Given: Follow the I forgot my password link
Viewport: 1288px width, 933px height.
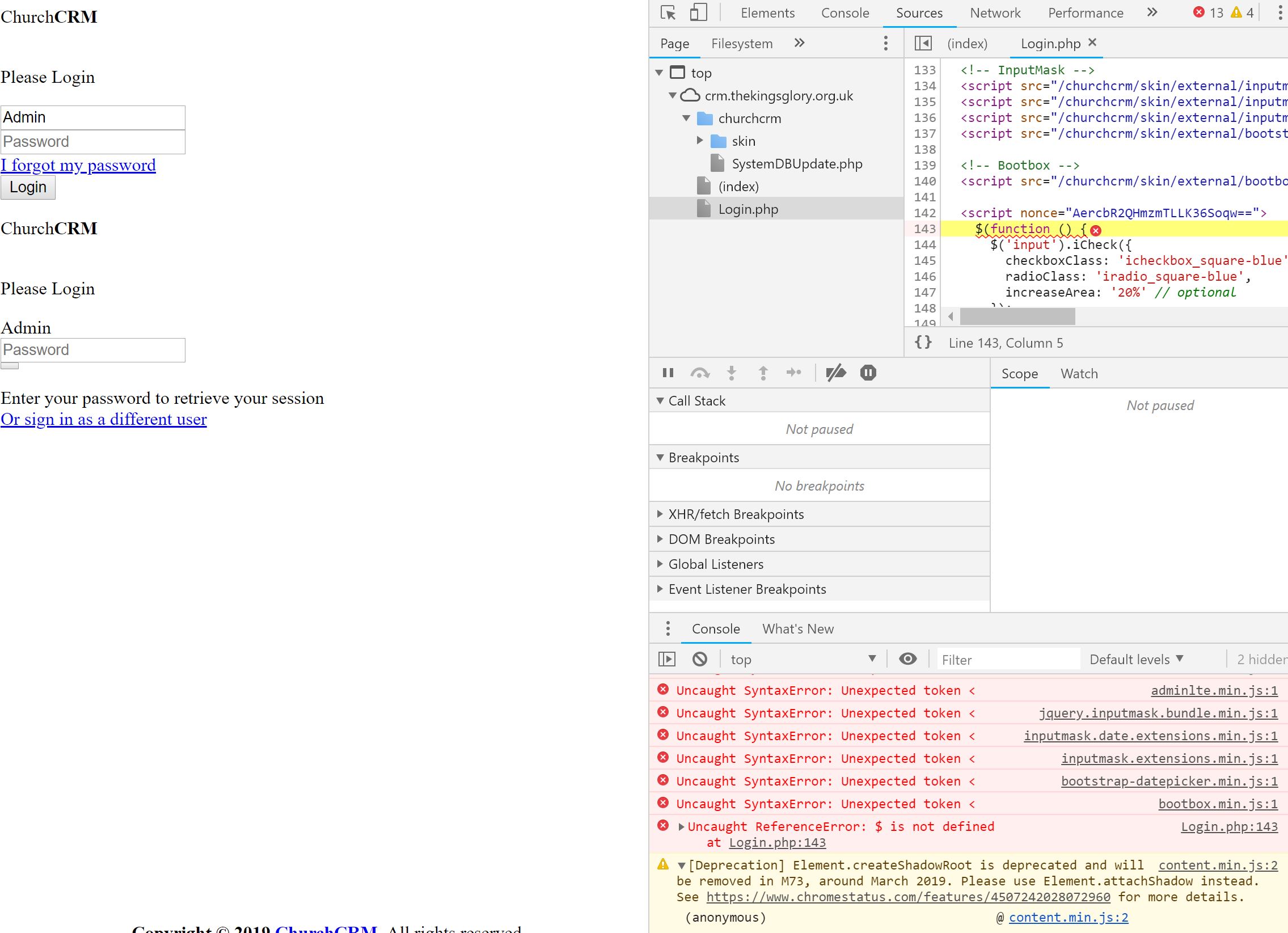Looking at the screenshot, I should point(78,165).
